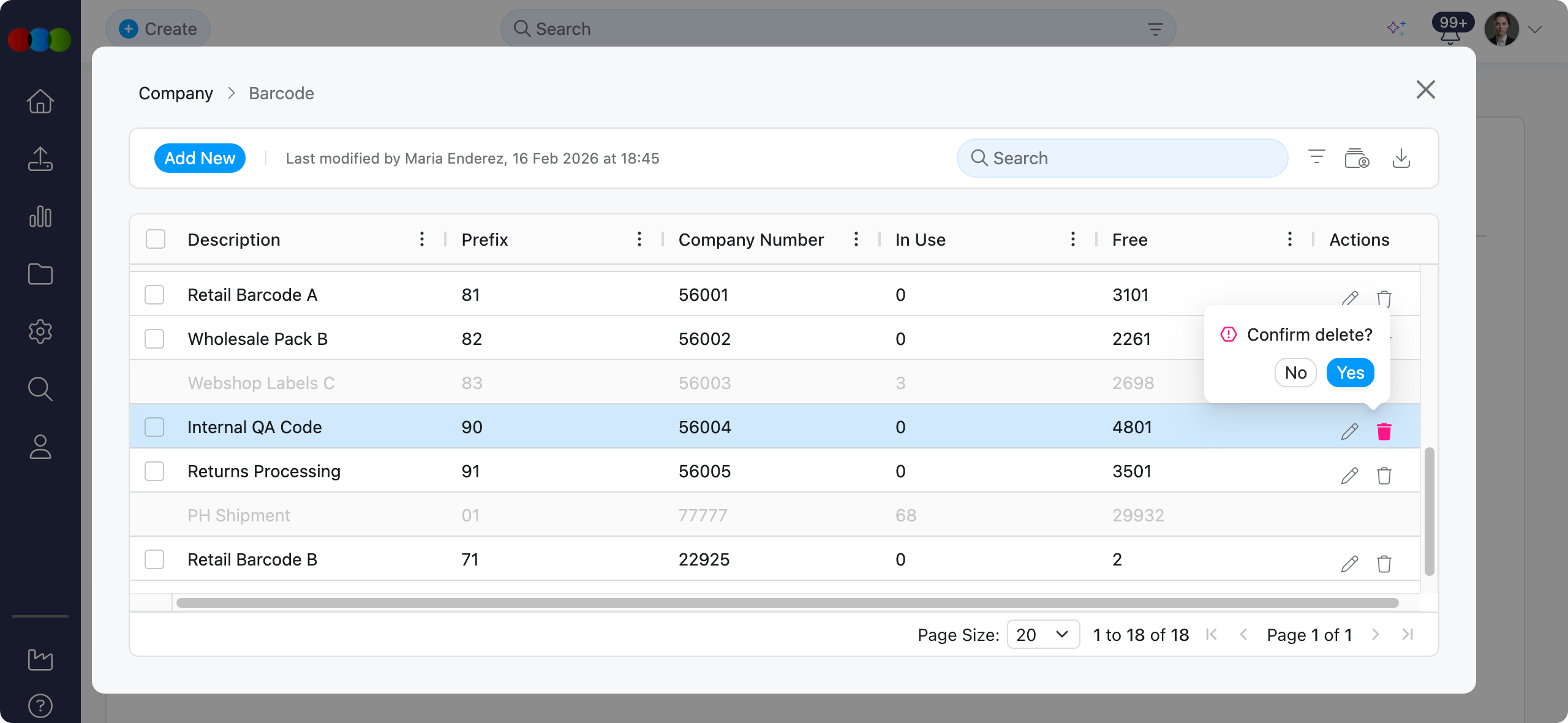
Task: Click the red trash icon for Internal QA Code
Action: click(x=1384, y=431)
